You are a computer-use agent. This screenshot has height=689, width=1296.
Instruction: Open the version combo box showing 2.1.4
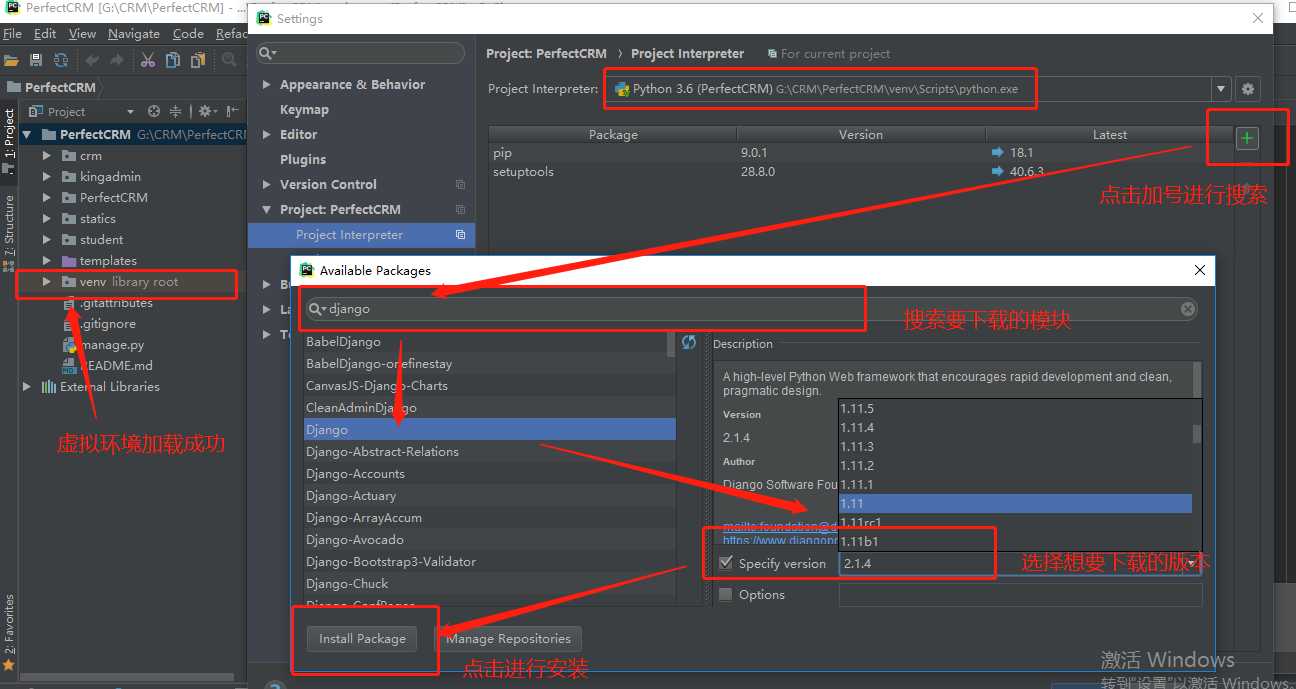[1020, 563]
